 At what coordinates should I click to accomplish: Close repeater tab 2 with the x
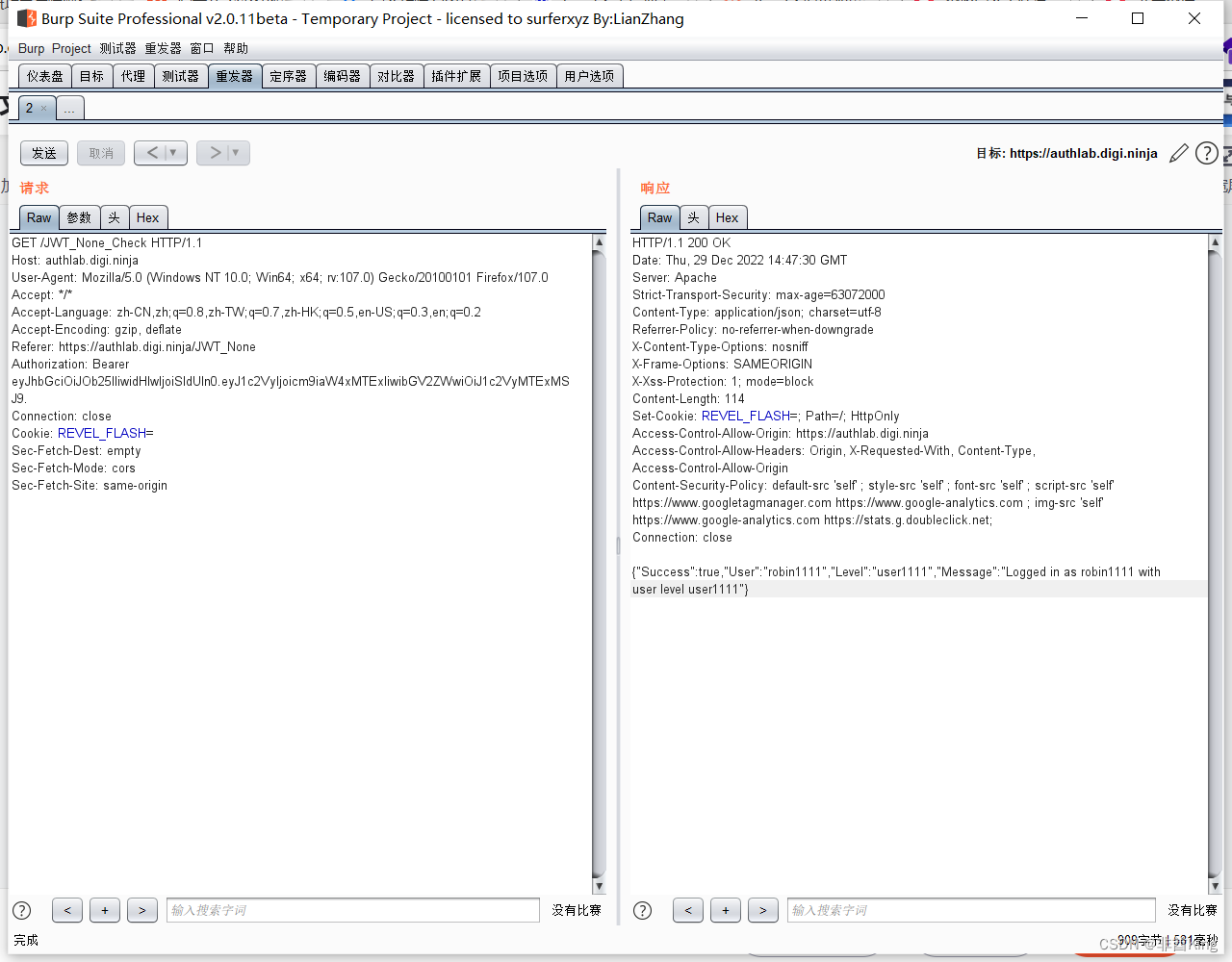pos(43,109)
